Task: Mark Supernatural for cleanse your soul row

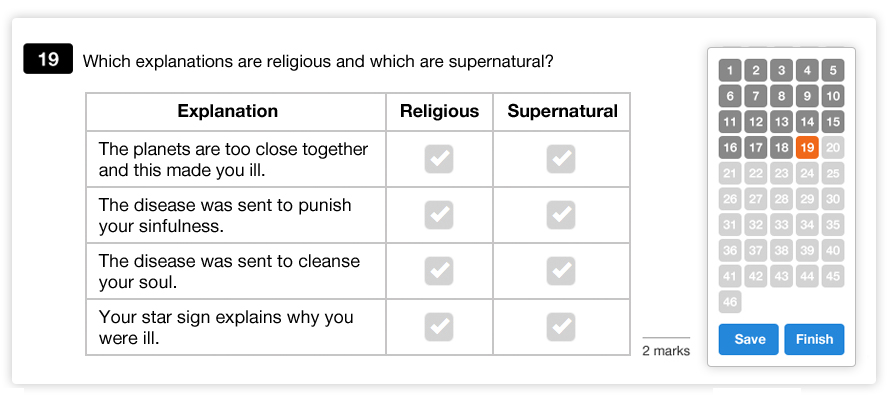Action: coord(561,271)
